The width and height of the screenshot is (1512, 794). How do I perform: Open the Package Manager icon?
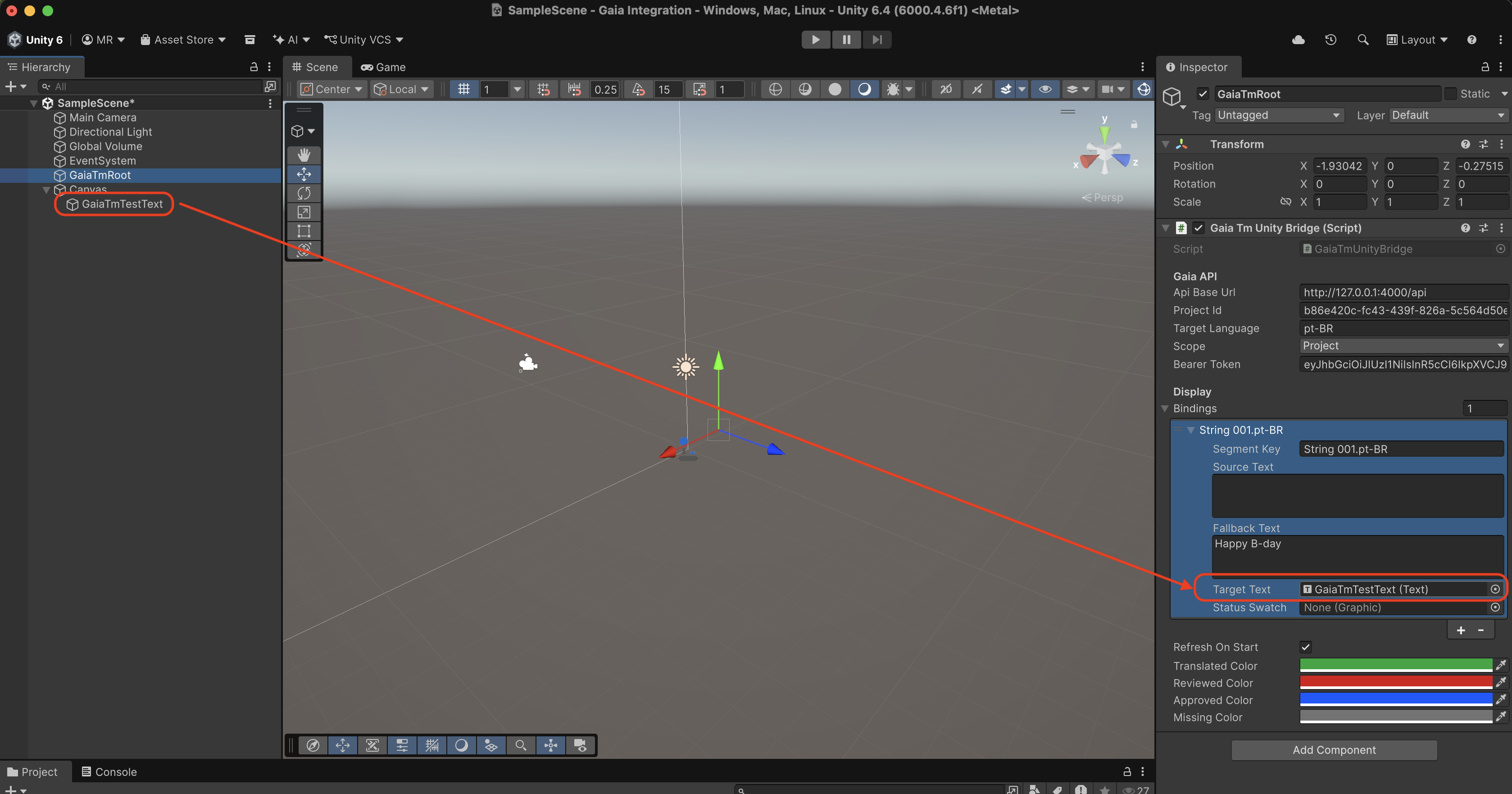pyautogui.click(x=250, y=39)
